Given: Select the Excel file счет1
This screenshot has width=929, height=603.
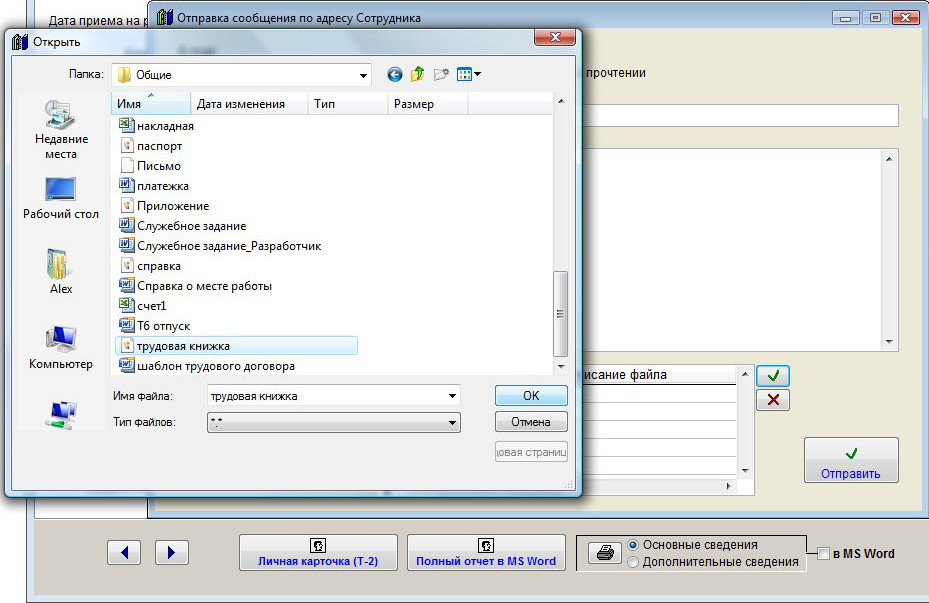Looking at the screenshot, I should [143, 306].
